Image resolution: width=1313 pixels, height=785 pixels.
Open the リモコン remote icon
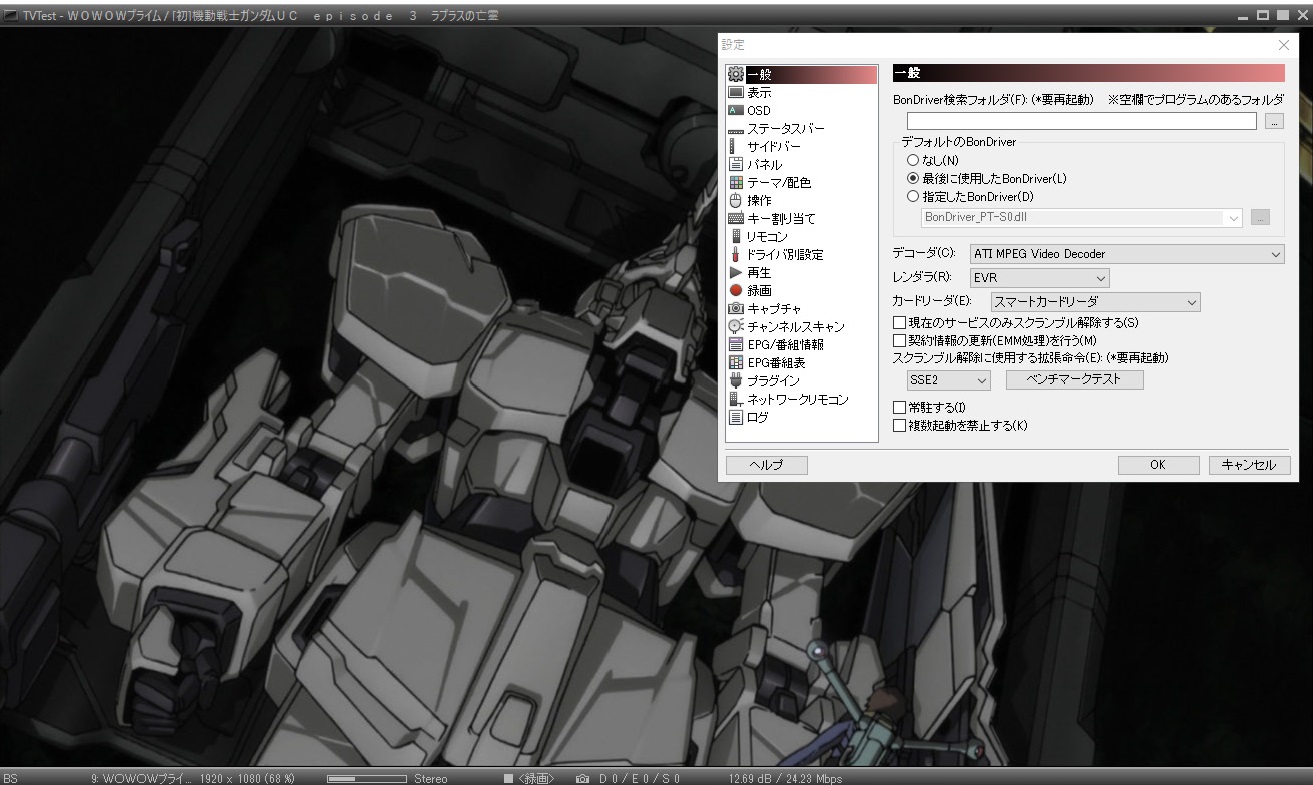click(736, 236)
